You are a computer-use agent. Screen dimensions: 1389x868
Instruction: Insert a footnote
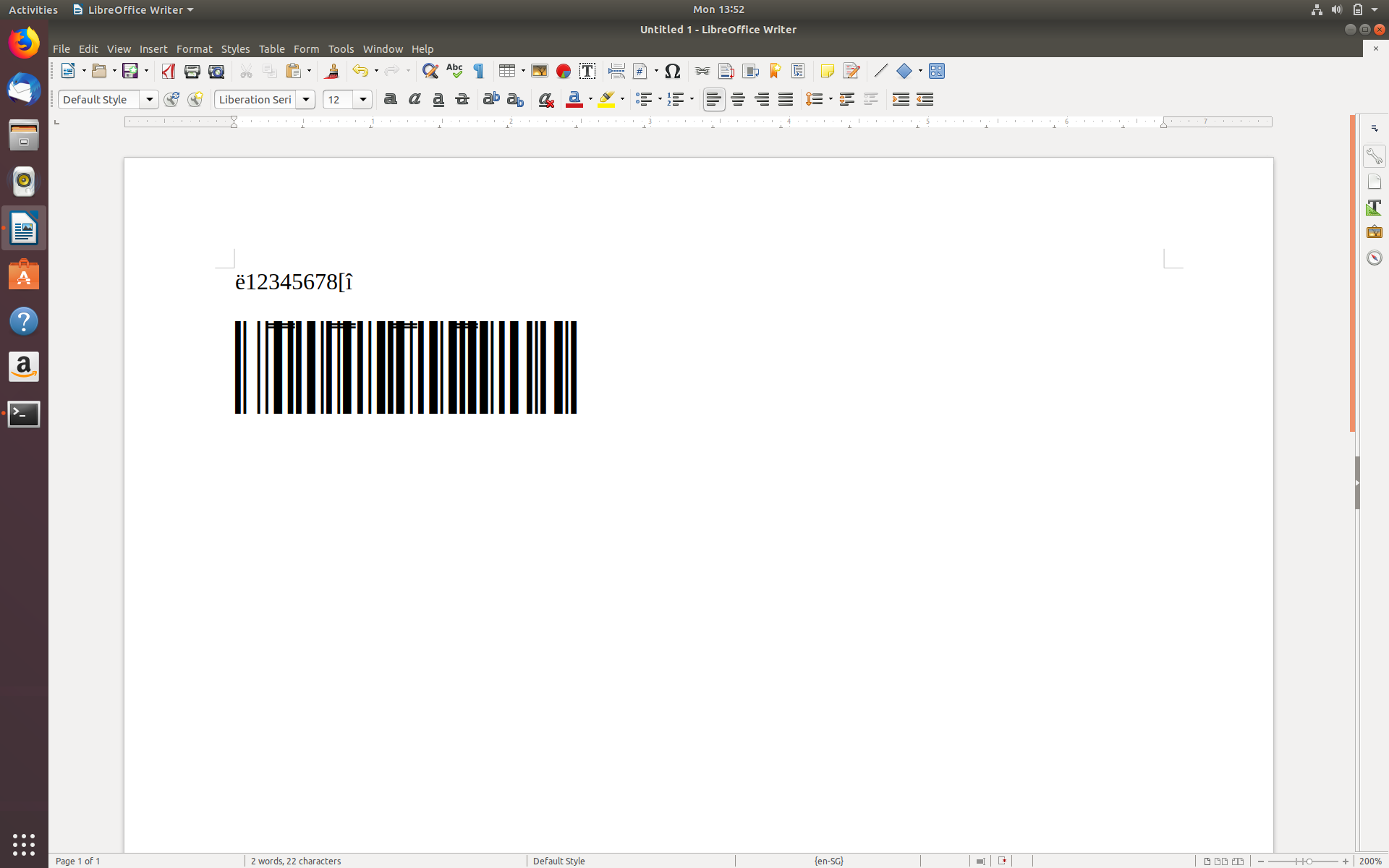[x=726, y=71]
